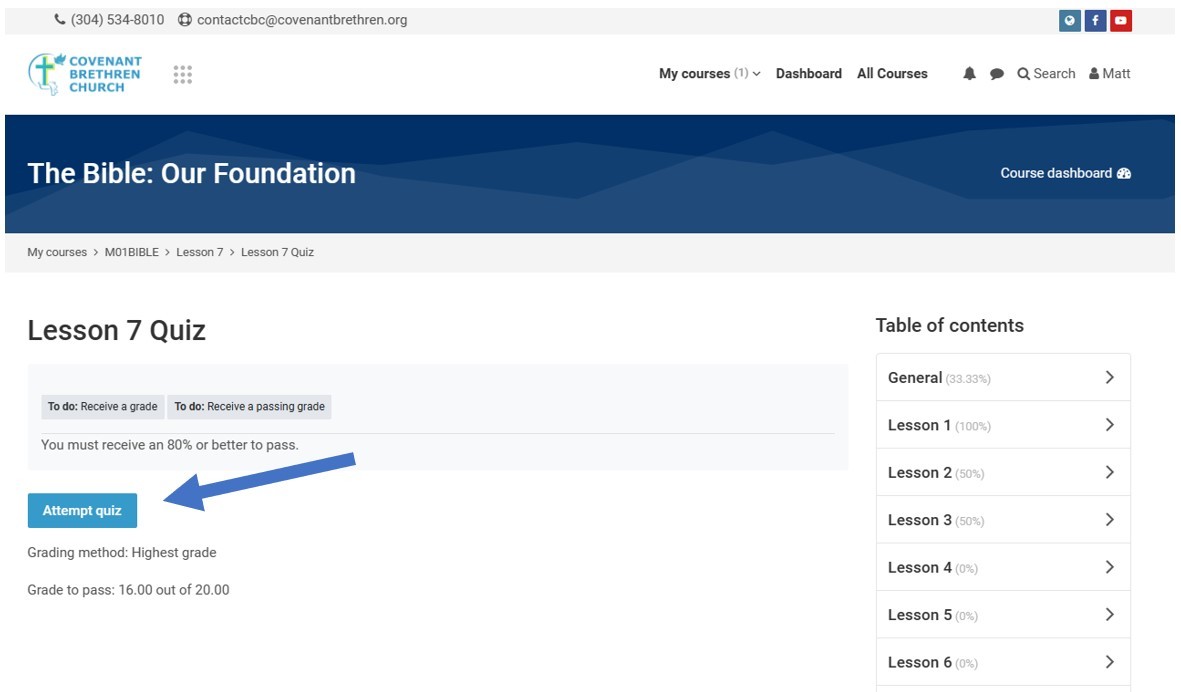Go to Dashboard in the navigation
The width and height of the screenshot is (1181, 692).
pyautogui.click(x=809, y=73)
